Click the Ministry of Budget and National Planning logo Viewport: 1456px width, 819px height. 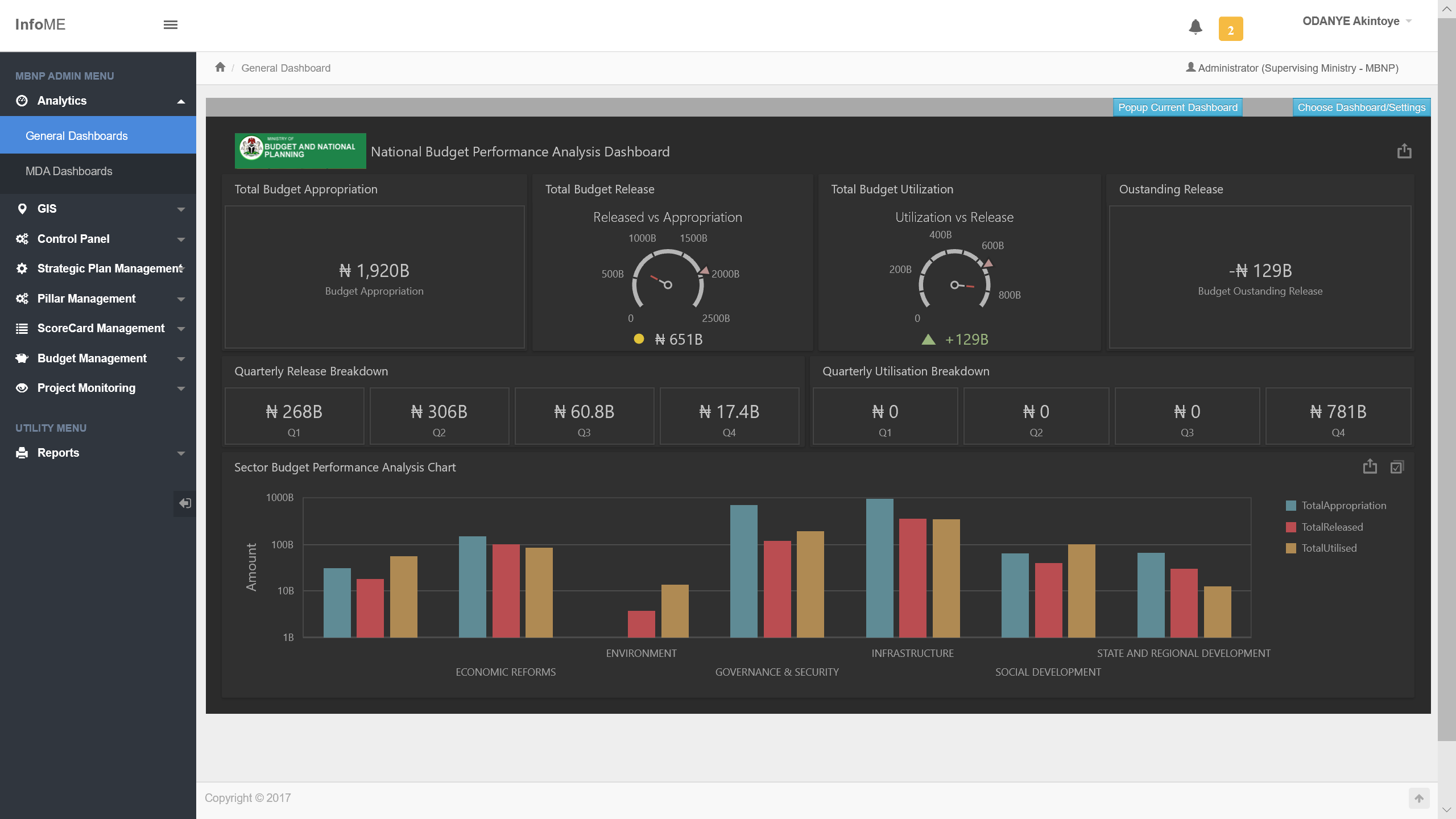(x=300, y=151)
